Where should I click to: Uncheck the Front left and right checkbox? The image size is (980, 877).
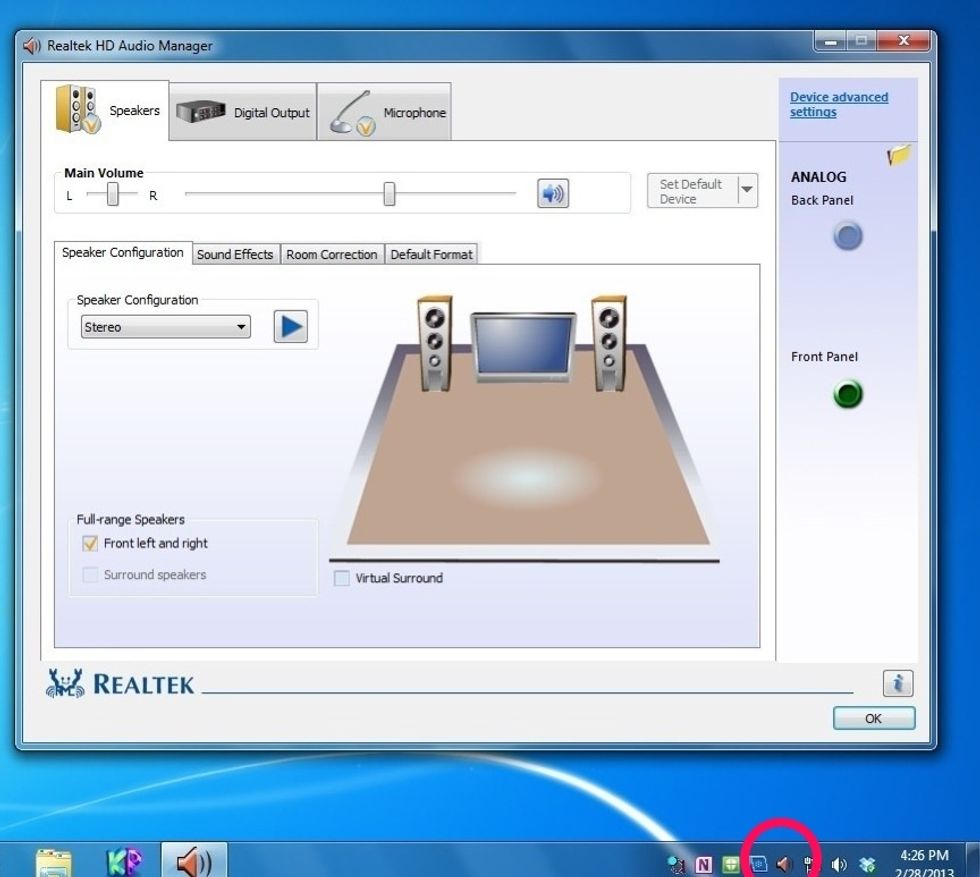(90, 543)
